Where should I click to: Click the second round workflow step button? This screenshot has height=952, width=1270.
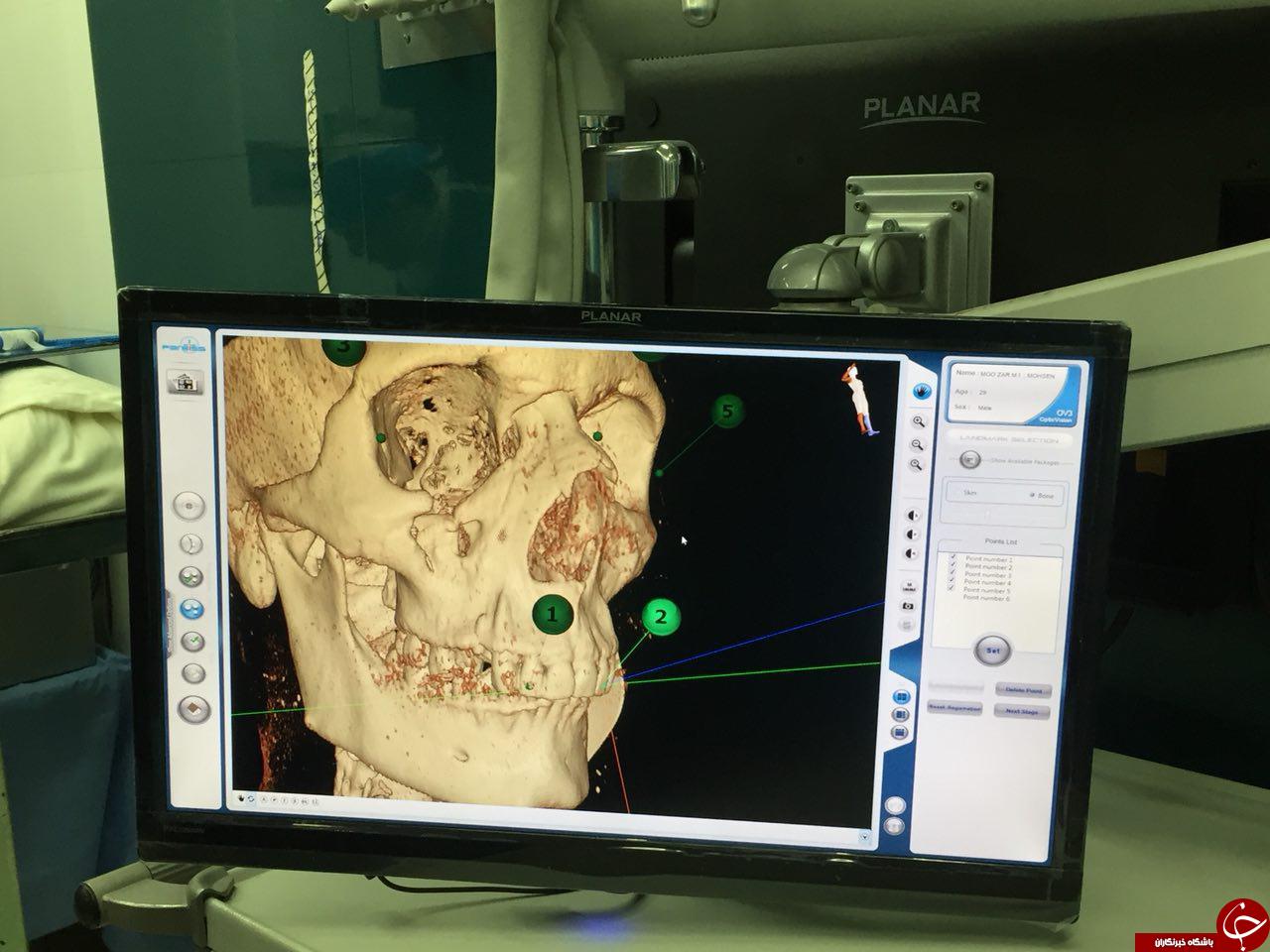point(190,542)
